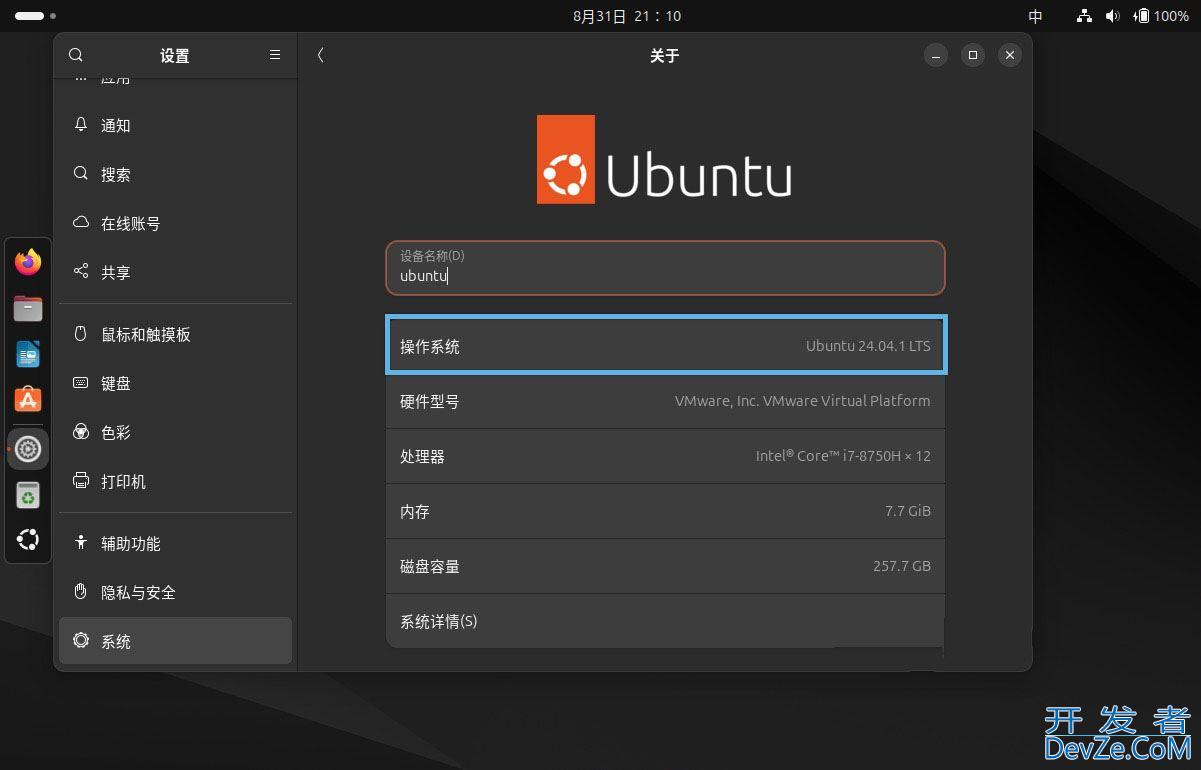
Task: Open Files from the dock
Action: pos(28,309)
